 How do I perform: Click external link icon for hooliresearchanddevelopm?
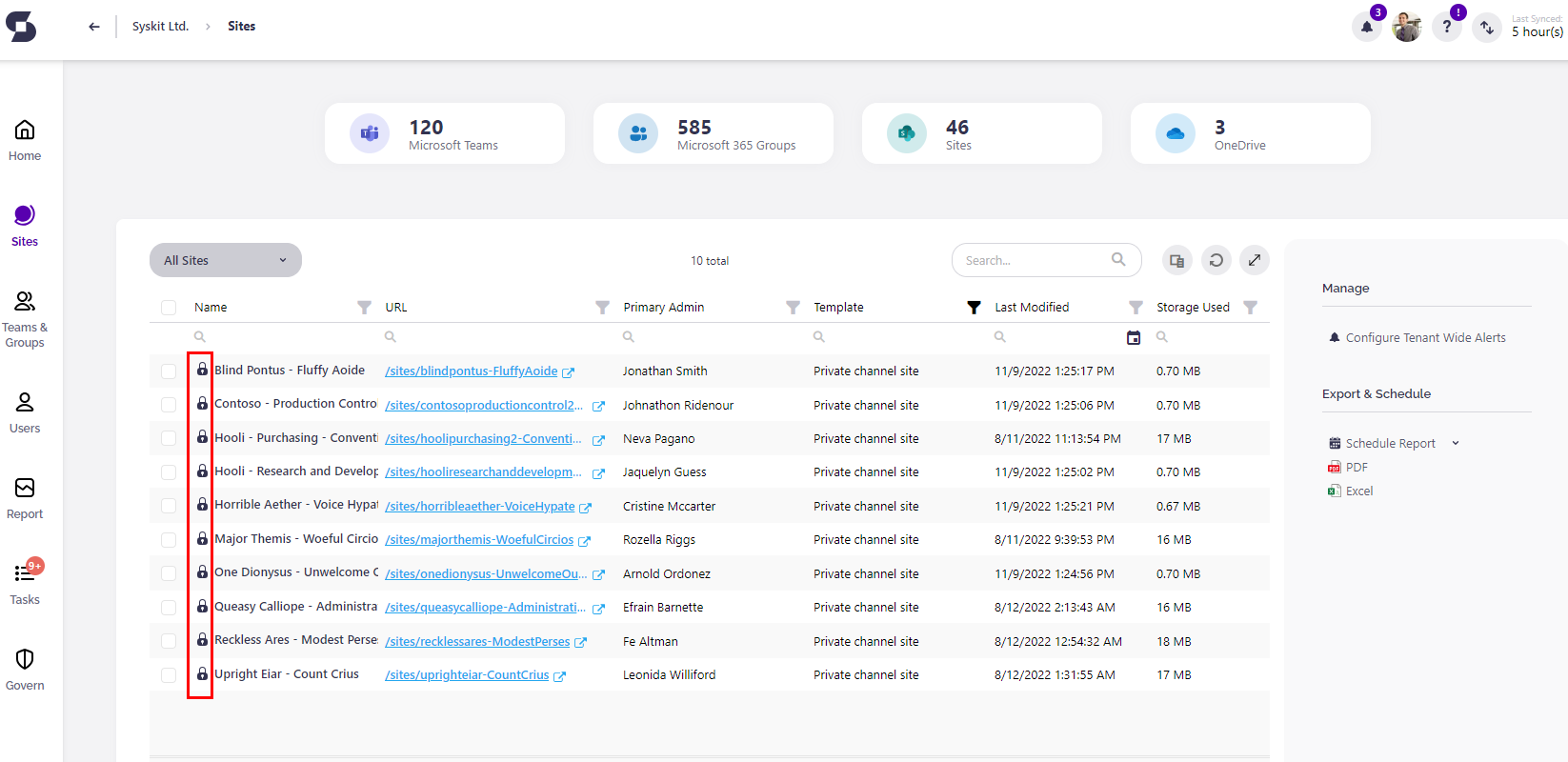598,473
